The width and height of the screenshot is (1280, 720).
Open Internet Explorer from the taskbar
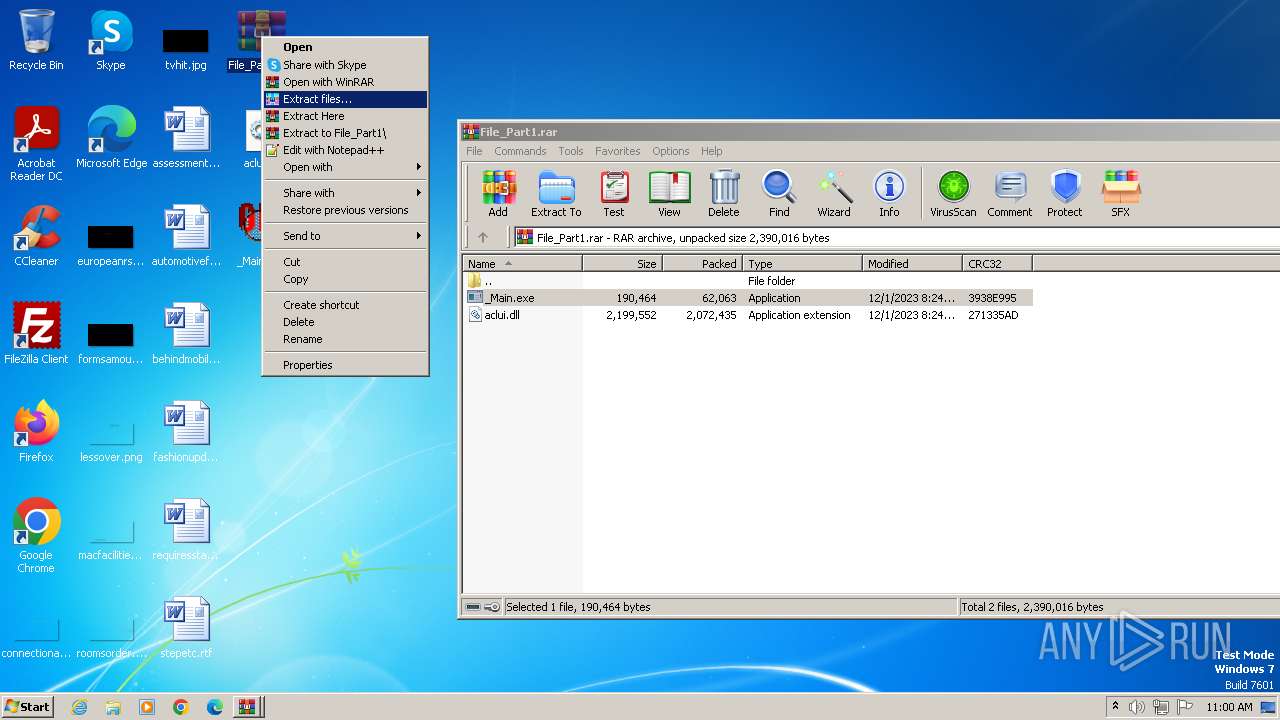point(79,707)
